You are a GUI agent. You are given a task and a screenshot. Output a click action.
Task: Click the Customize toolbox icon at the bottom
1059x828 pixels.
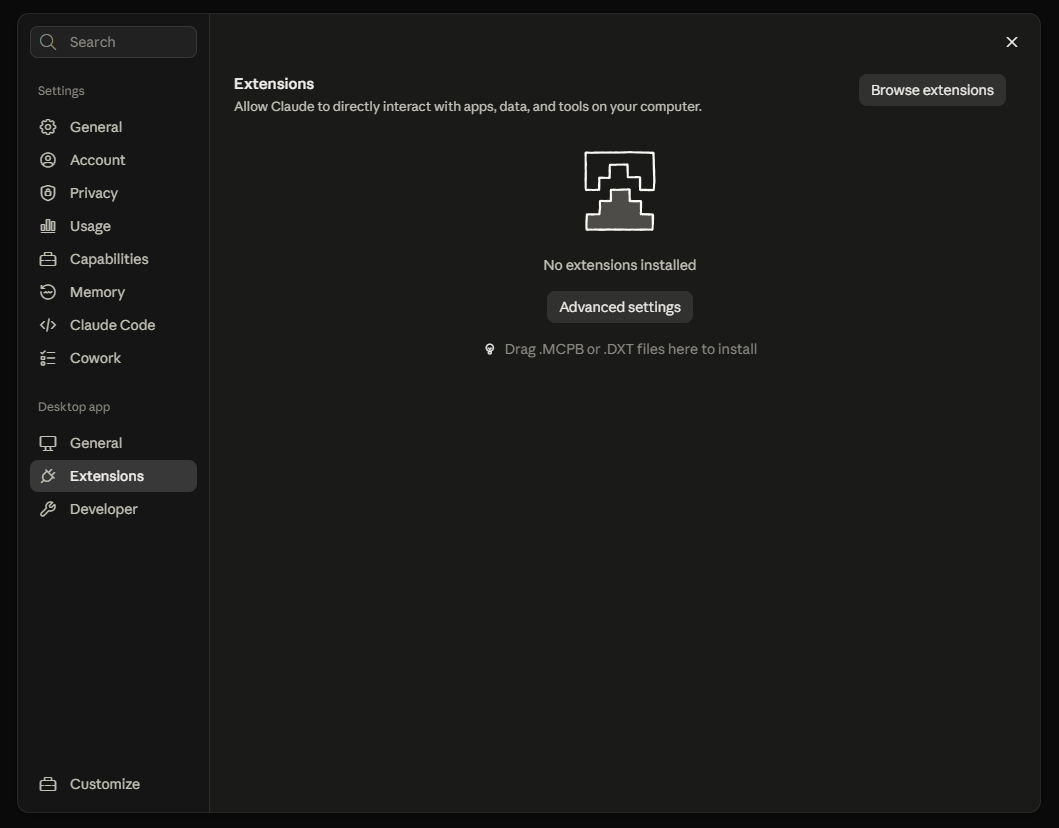pos(48,784)
